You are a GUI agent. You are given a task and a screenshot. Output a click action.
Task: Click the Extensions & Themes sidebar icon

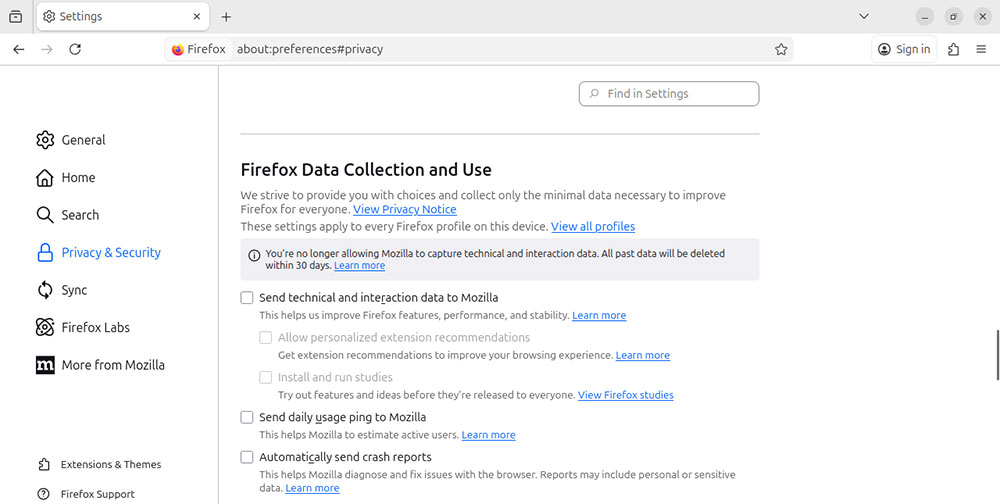pyautogui.click(x=43, y=464)
